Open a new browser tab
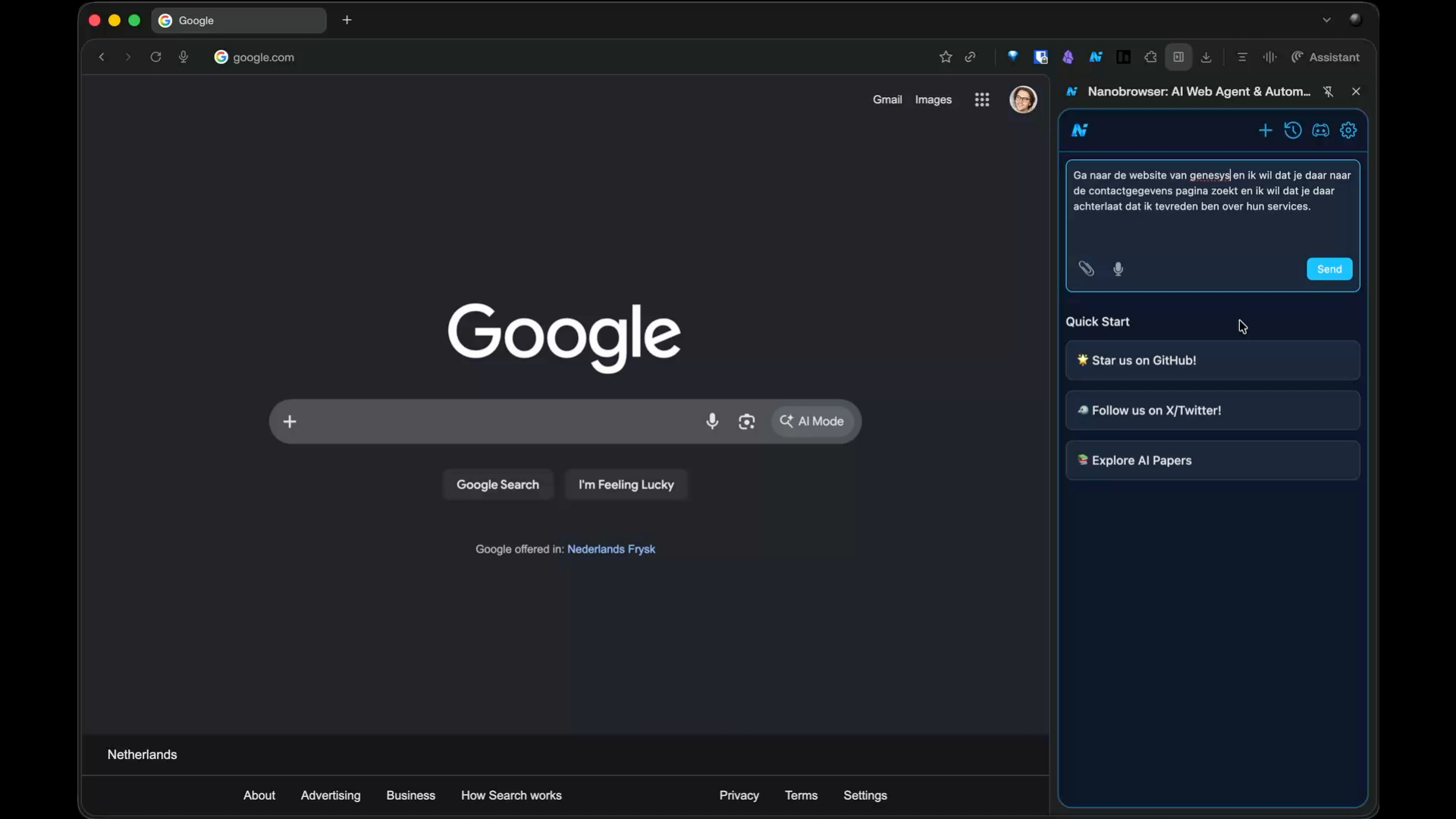 pyautogui.click(x=347, y=20)
